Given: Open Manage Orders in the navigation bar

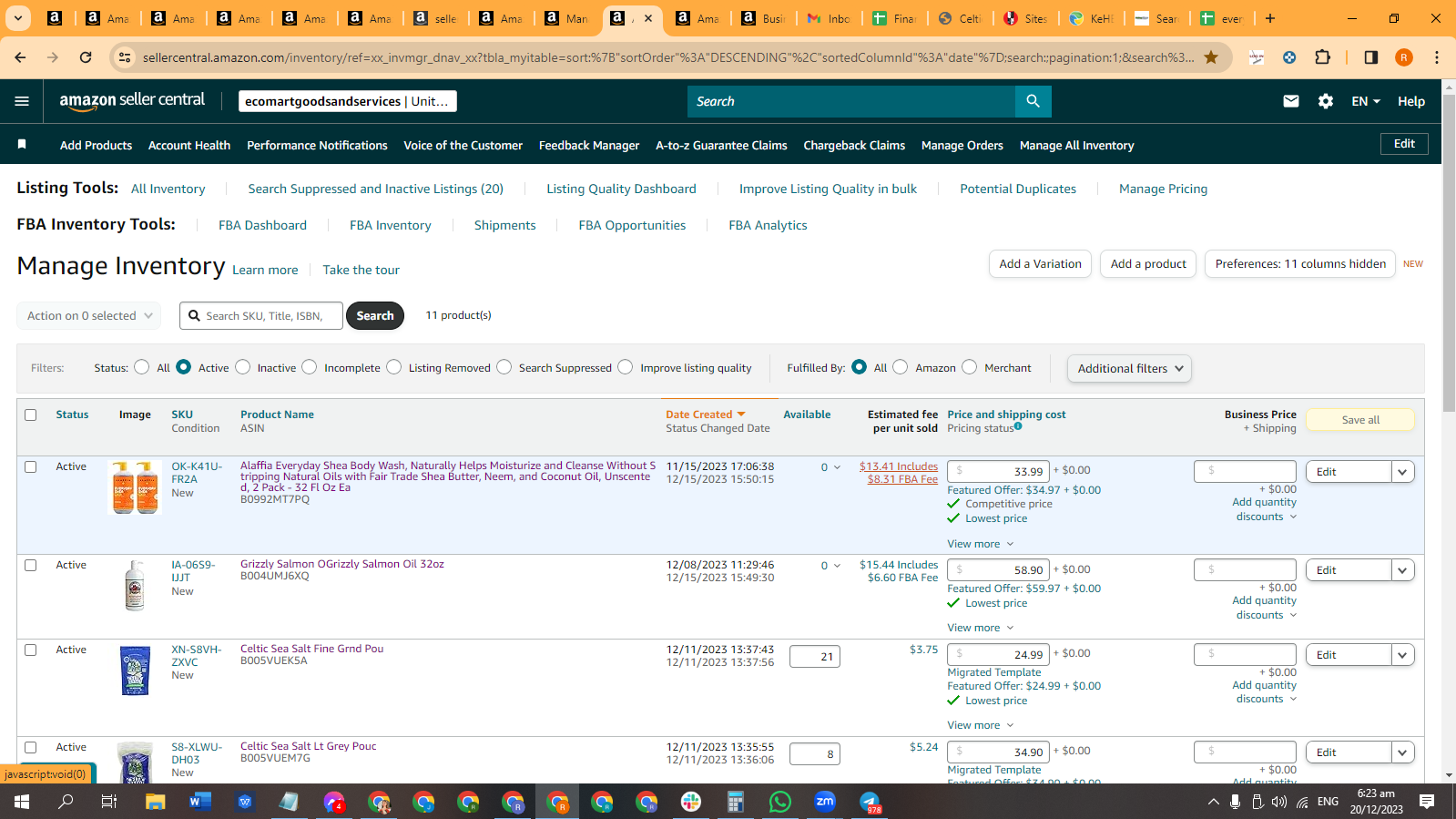Looking at the screenshot, I should tap(962, 145).
